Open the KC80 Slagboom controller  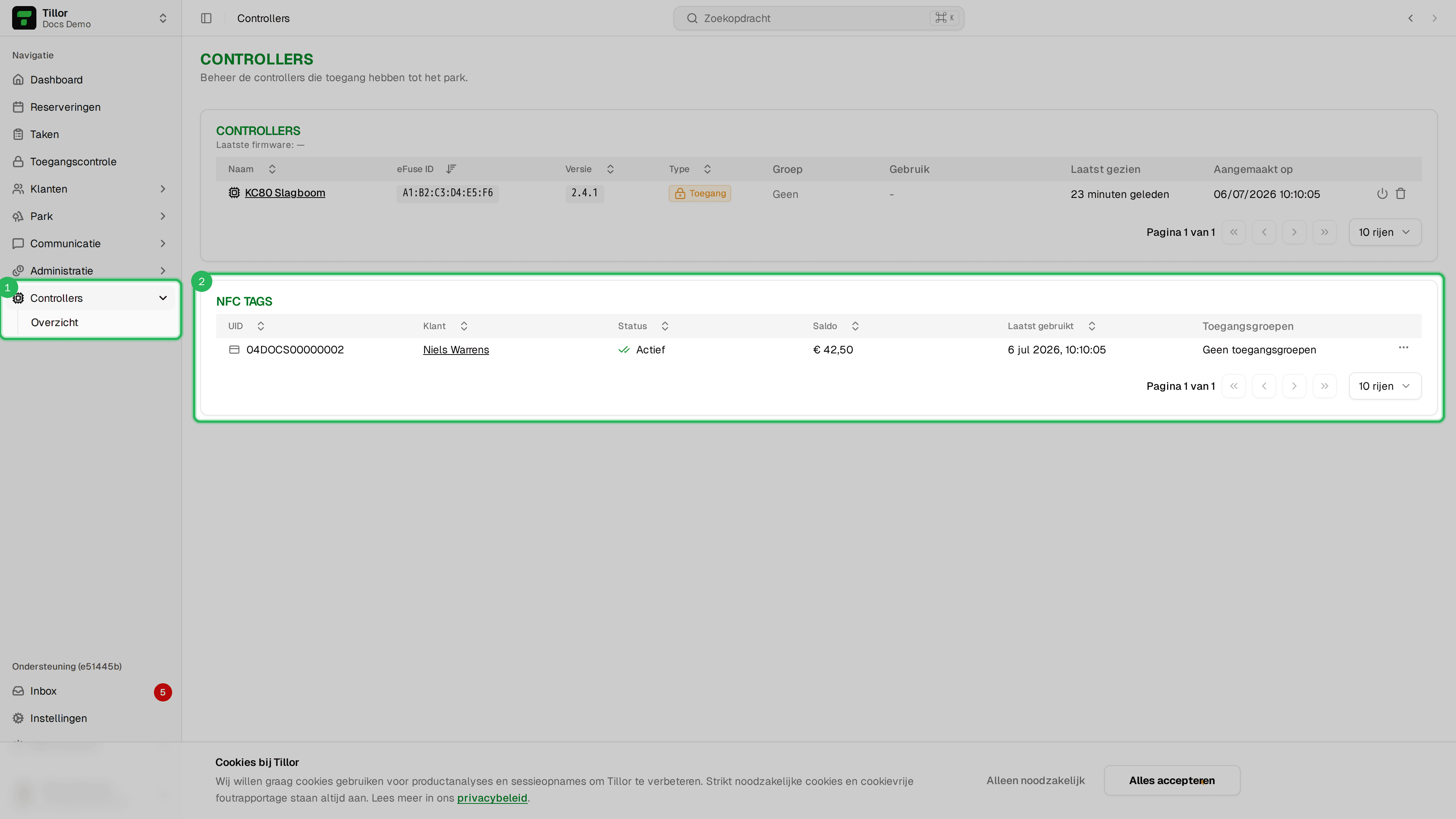coord(285,193)
